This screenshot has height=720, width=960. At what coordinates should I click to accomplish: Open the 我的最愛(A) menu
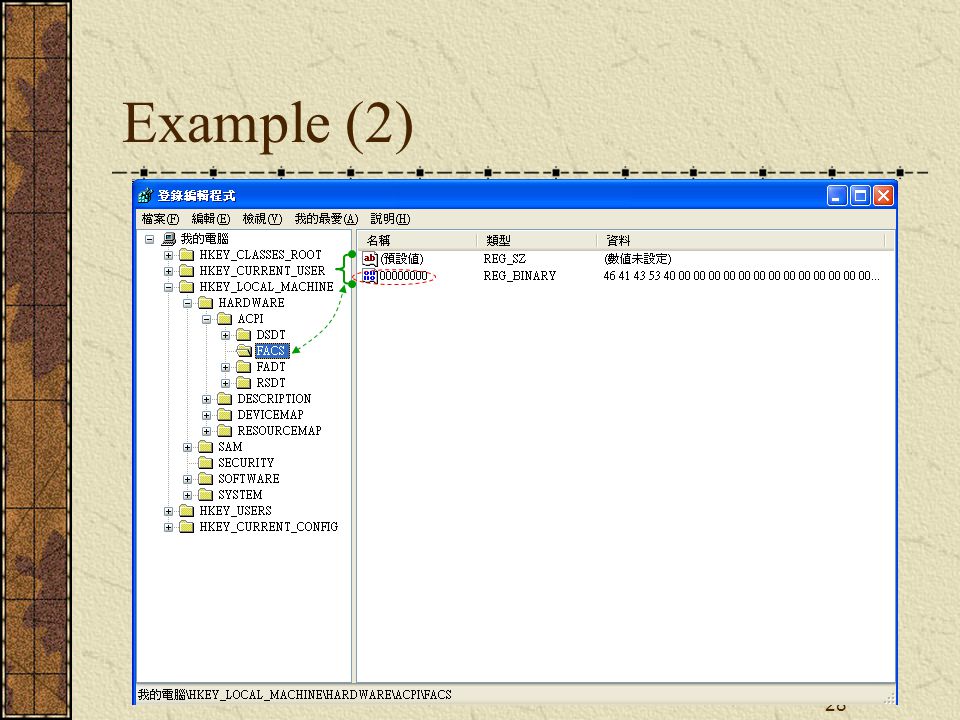pos(326,219)
